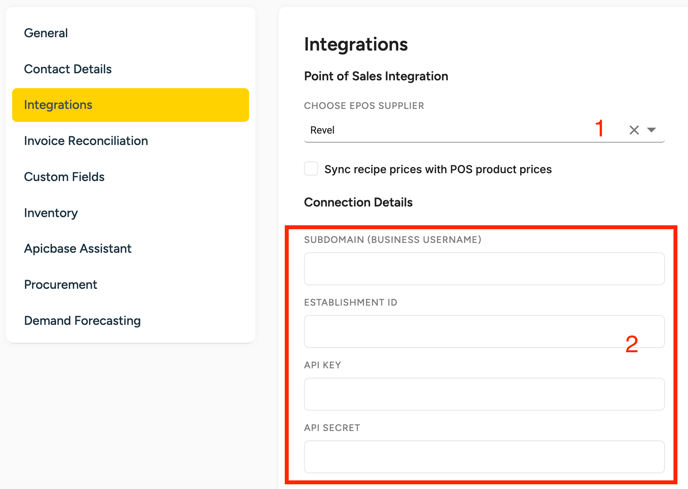Screen dimensions: 688x489
Task: Click the 'Sync recipe prices with POS product prices' label
Action: click(x=437, y=169)
